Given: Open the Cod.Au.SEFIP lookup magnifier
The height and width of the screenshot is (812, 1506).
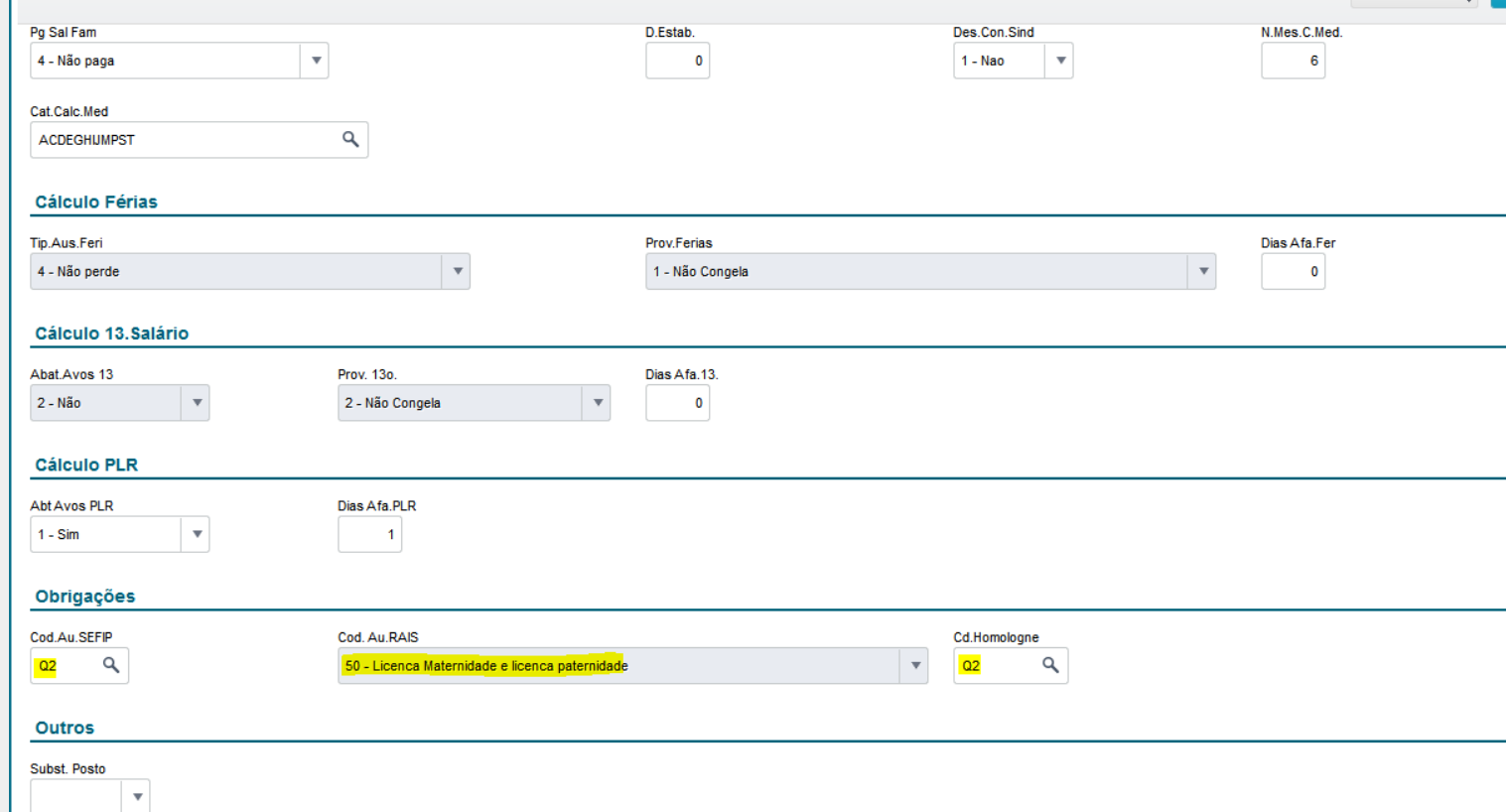Looking at the screenshot, I should pyautogui.click(x=111, y=665).
